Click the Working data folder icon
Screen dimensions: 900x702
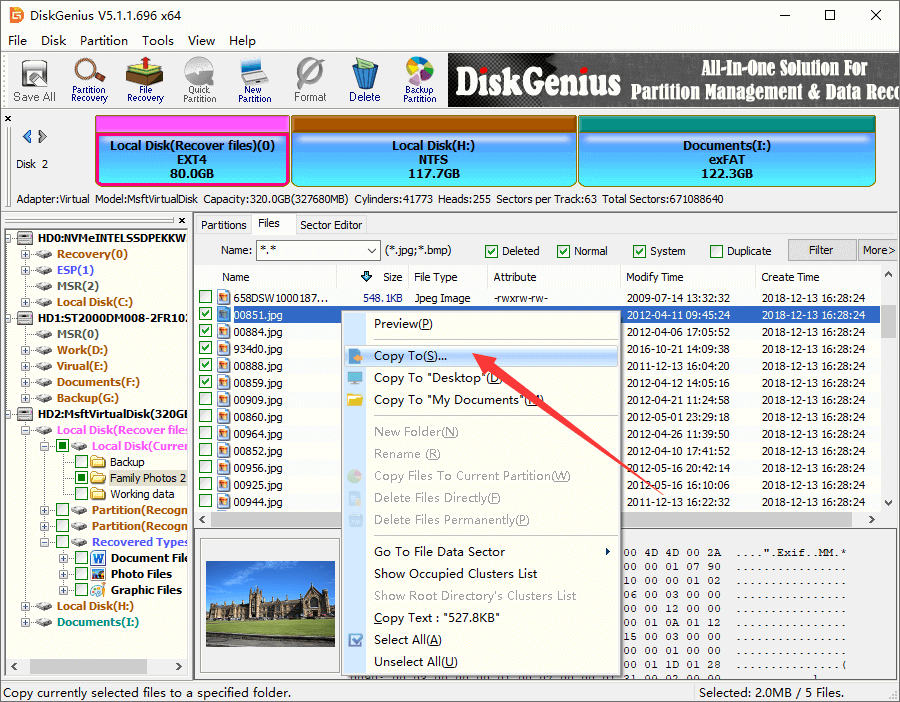(x=99, y=494)
